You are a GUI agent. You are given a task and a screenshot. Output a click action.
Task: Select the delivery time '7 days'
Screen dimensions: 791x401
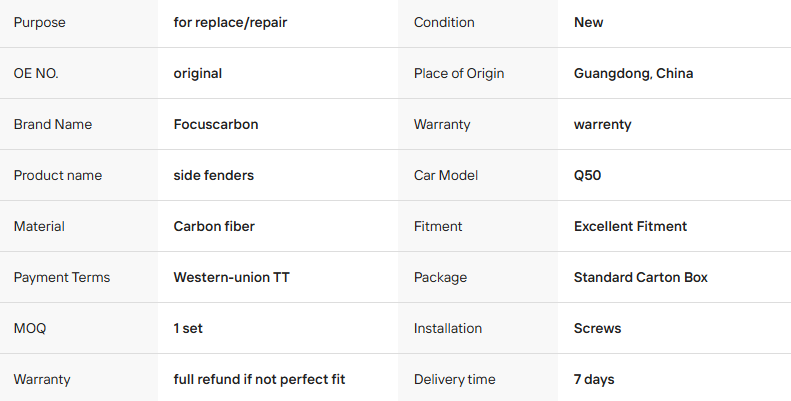[594, 379]
